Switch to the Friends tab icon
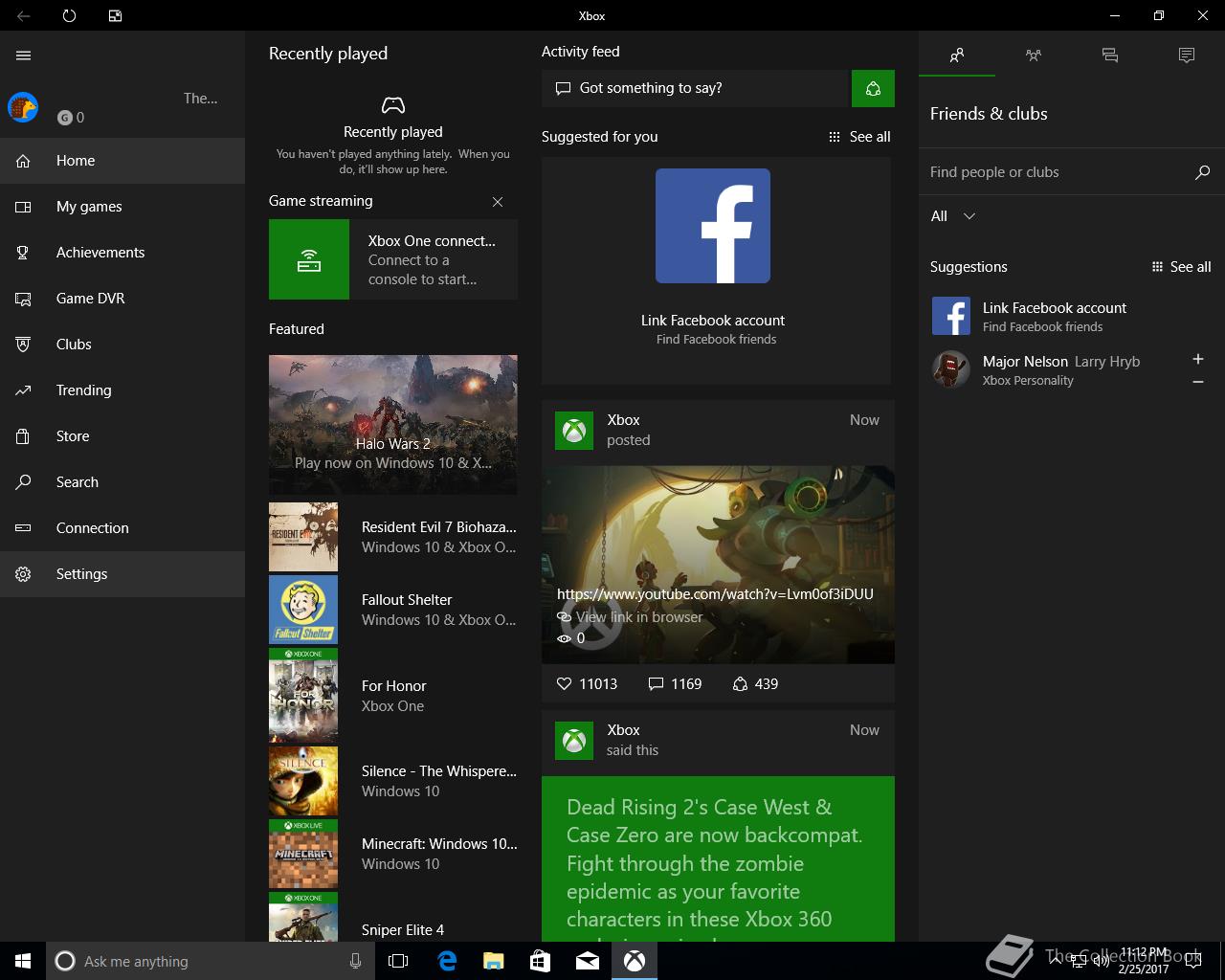1225x980 pixels. (957, 56)
